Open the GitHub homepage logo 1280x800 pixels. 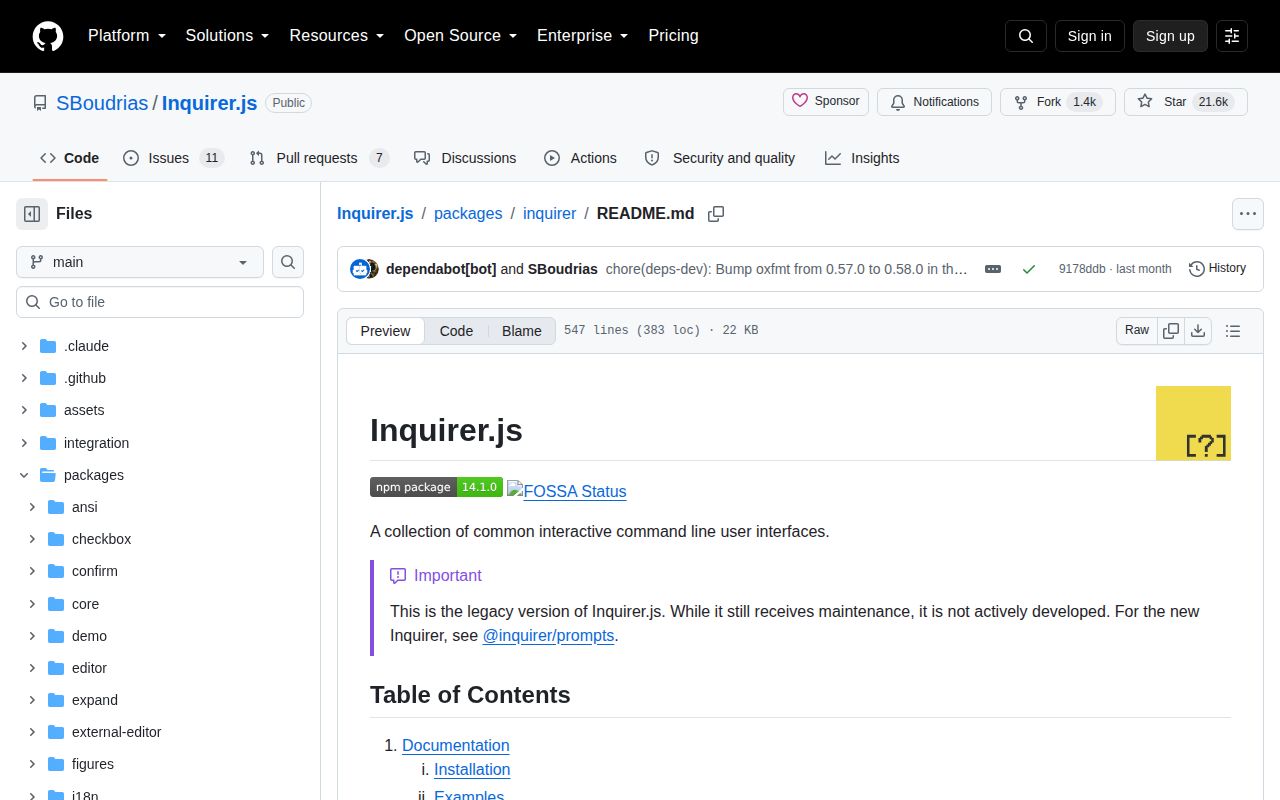point(48,36)
